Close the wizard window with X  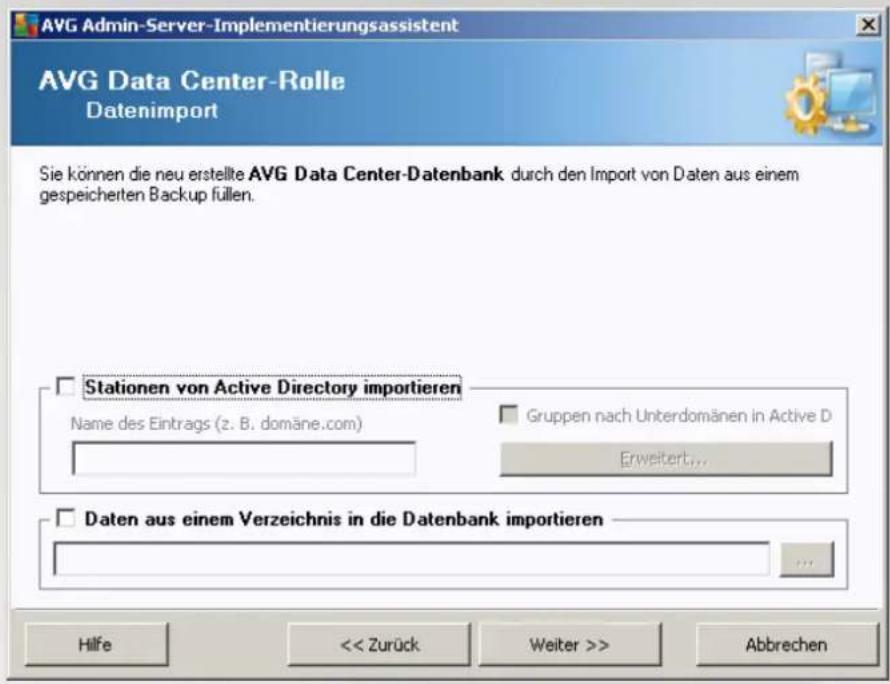pyautogui.click(x=868, y=25)
